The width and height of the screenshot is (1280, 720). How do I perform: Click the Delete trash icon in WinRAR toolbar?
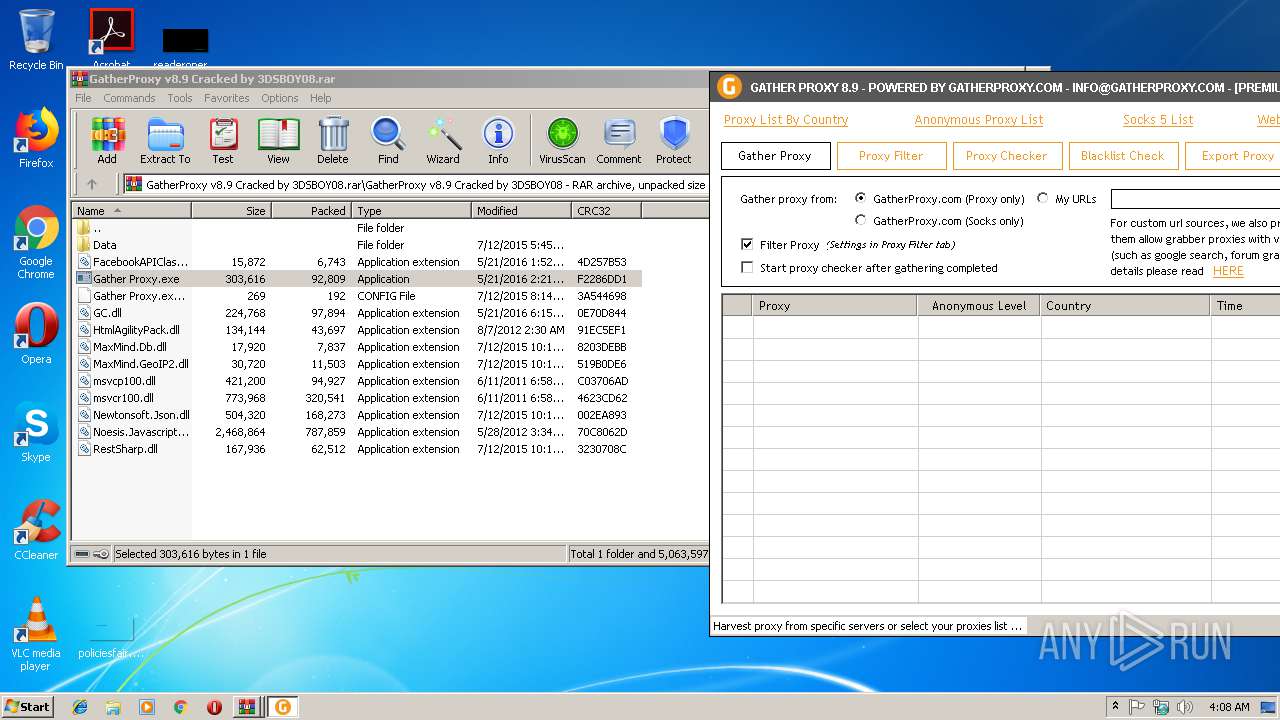coord(333,141)
